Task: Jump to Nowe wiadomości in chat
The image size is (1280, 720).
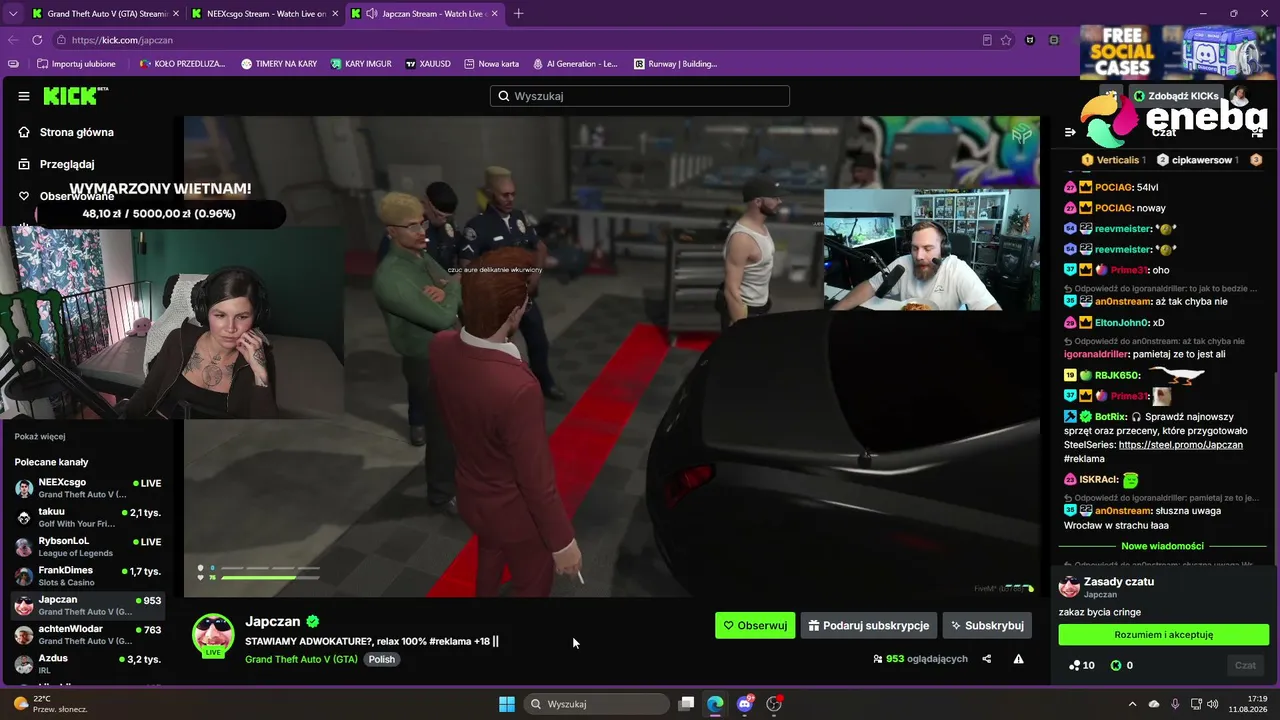Action: point(1162,546)
